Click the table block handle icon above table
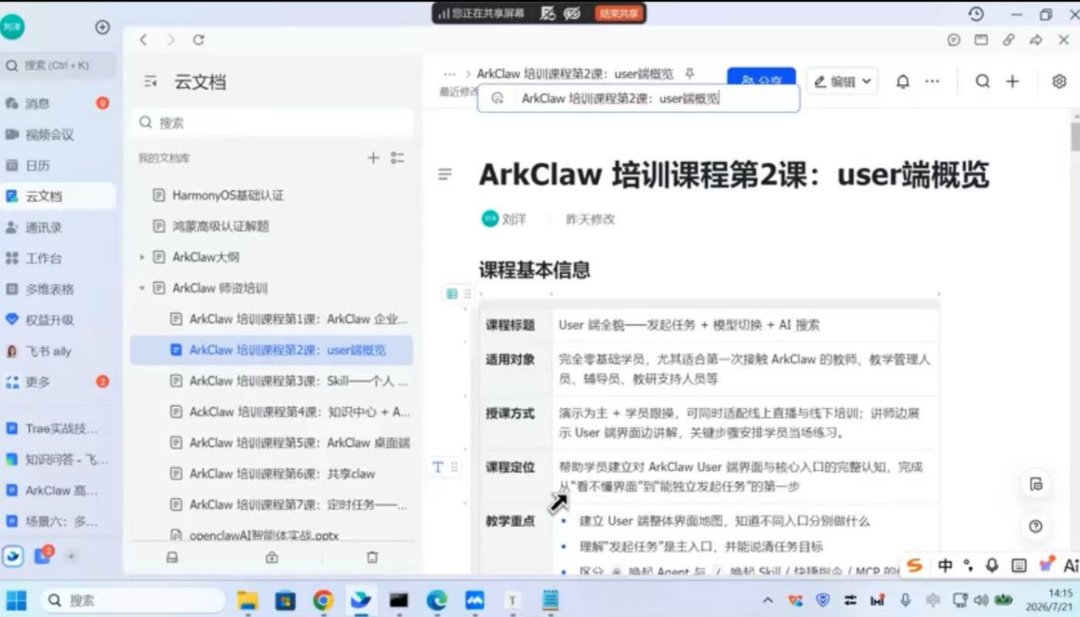The image size is (1080, 617). tap(452, 294)
